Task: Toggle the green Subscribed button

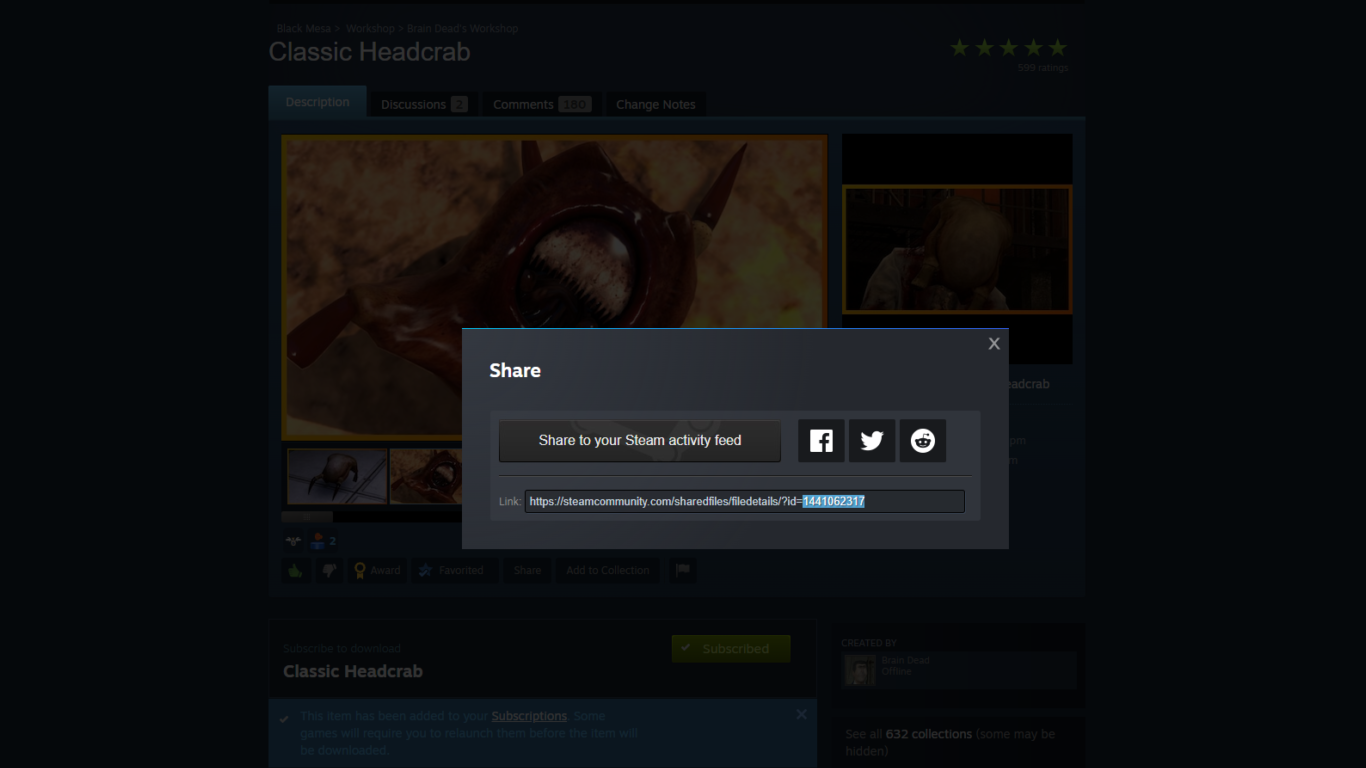Action: point(731,648)
